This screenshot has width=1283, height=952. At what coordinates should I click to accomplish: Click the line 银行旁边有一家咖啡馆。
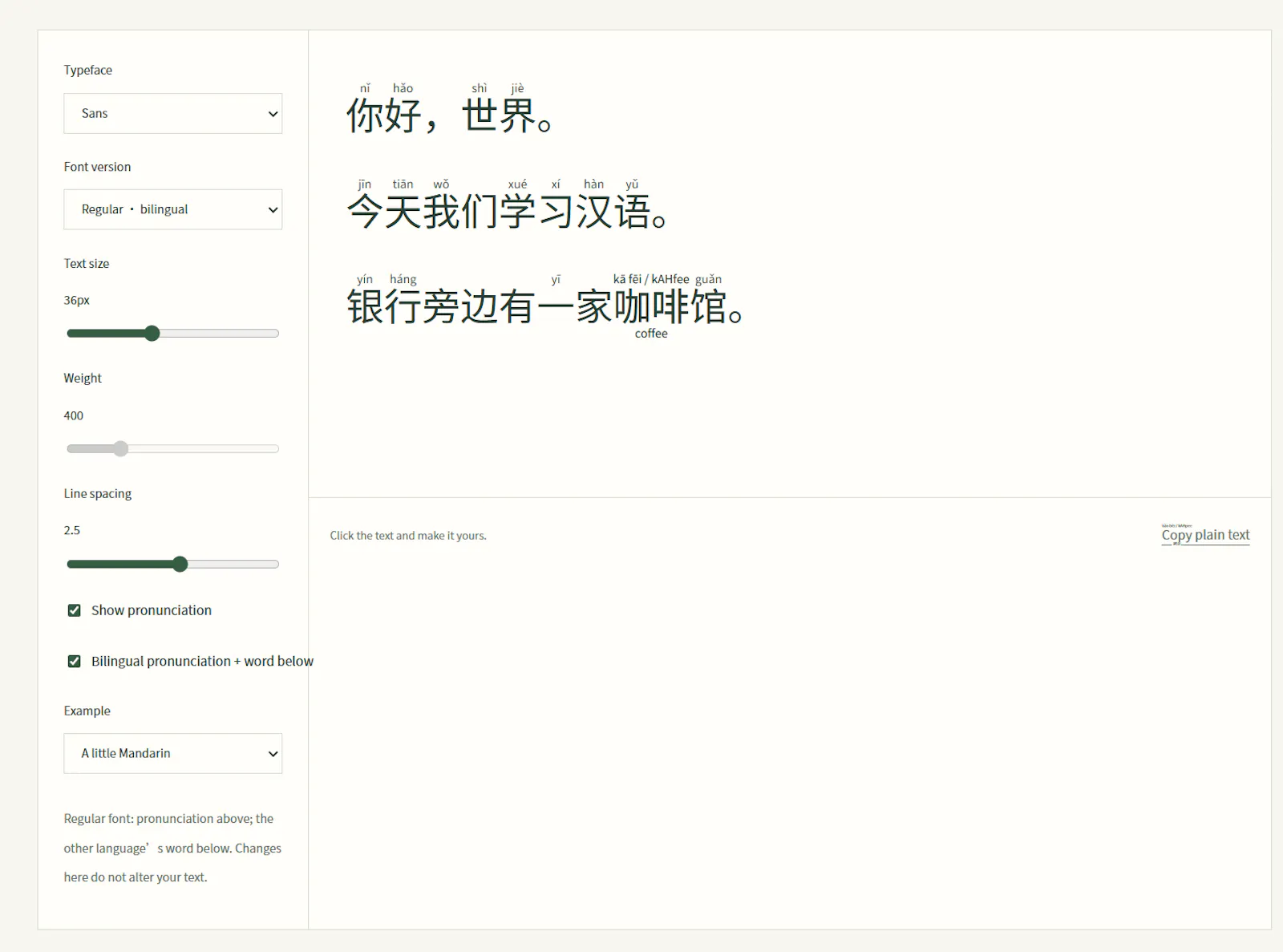click(545, 307)
